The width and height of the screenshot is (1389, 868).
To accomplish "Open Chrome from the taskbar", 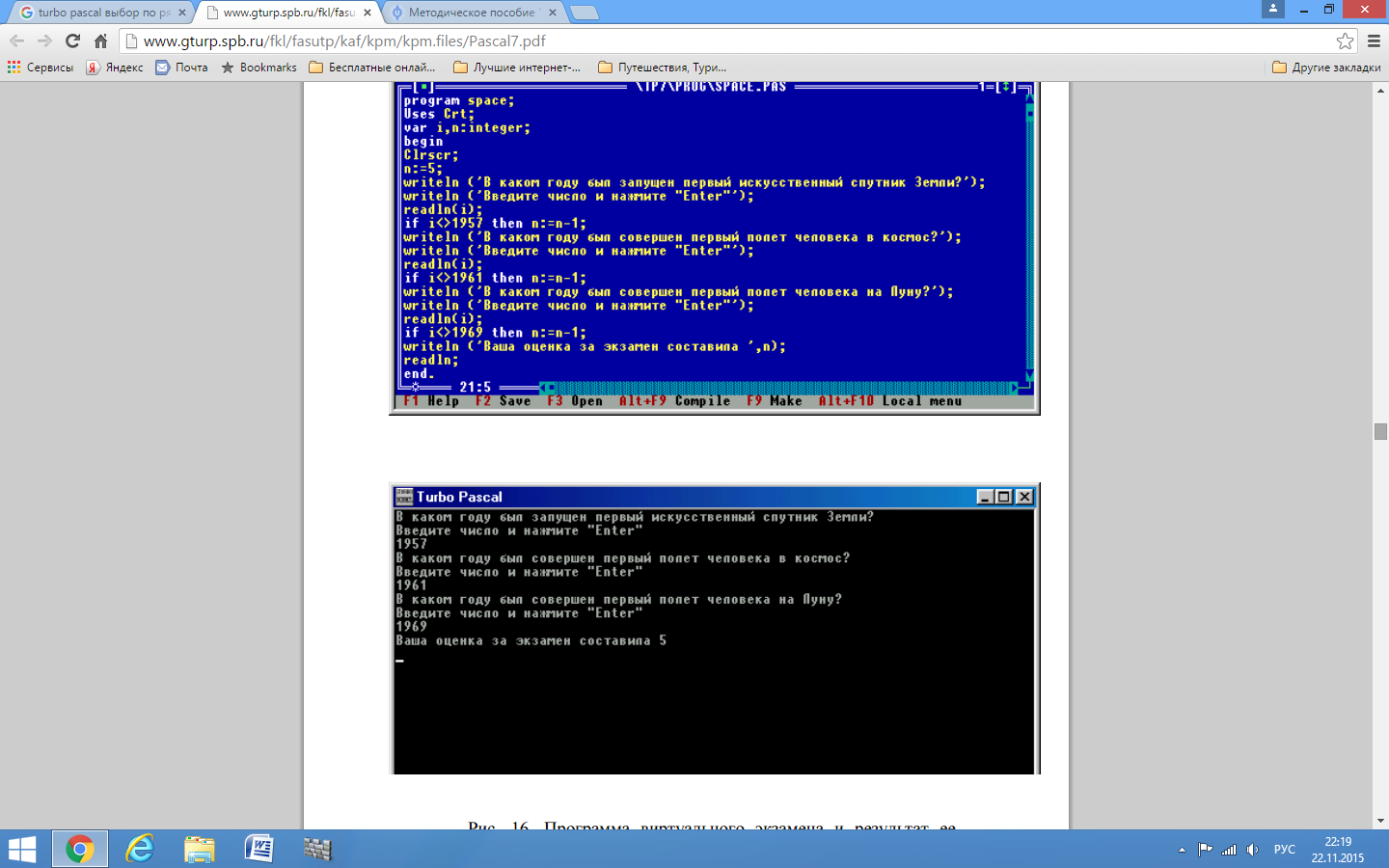I will tap(80, 849).
